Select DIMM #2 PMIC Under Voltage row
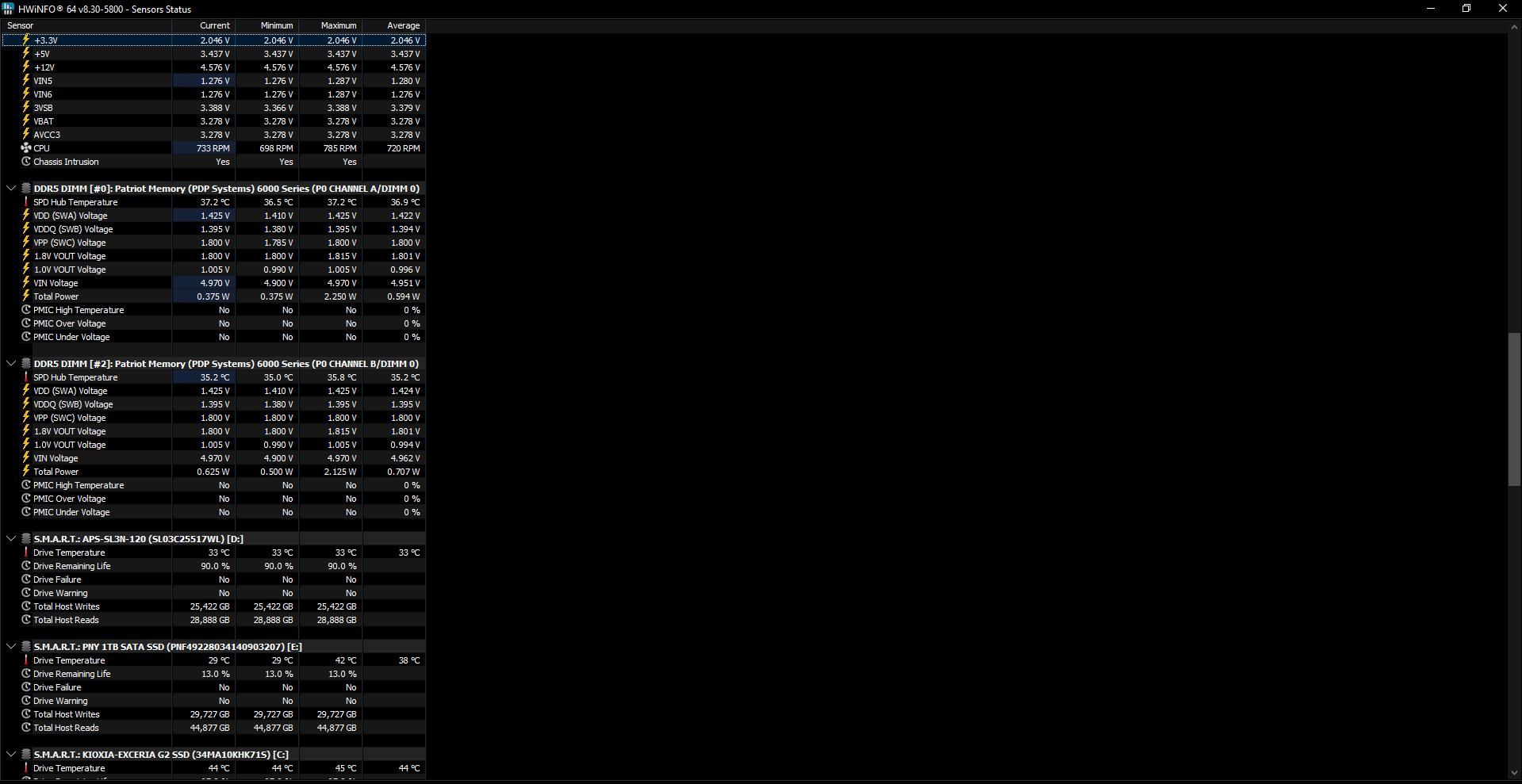The height and width of the screenshot is (784, 1522). pyautogui.click(x=213, y=512)
